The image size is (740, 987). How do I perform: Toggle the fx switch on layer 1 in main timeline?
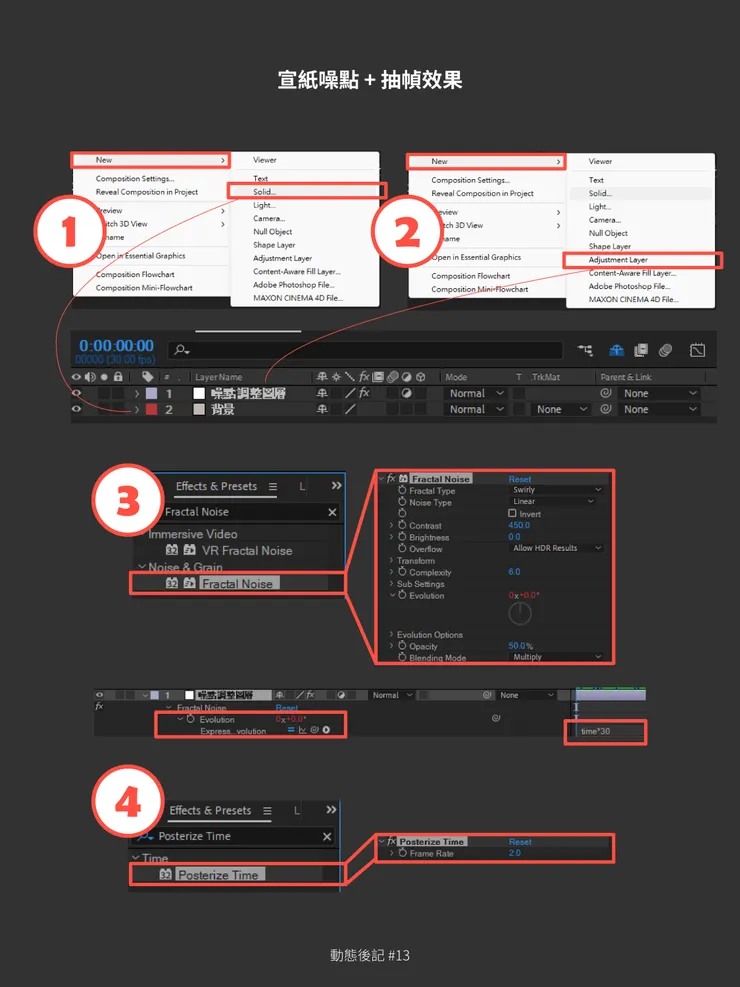click(364, 393)
